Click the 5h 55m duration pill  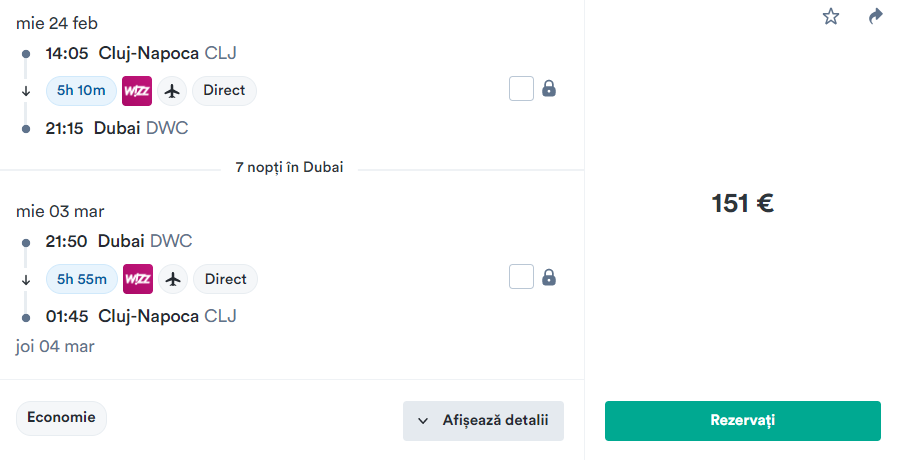pyautogui.click(x=82, y=279)
